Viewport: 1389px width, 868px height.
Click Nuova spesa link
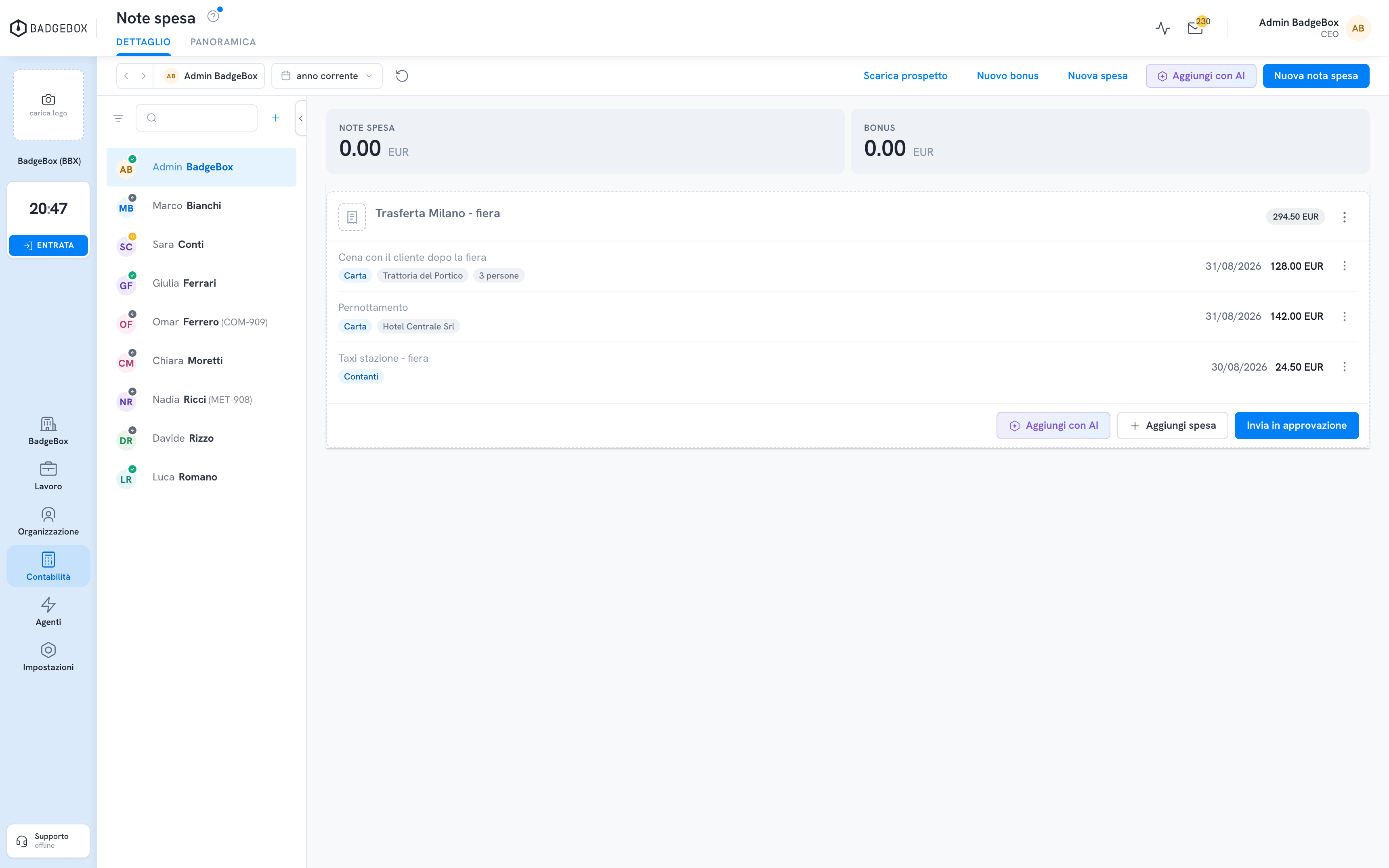coord(1097,76)
